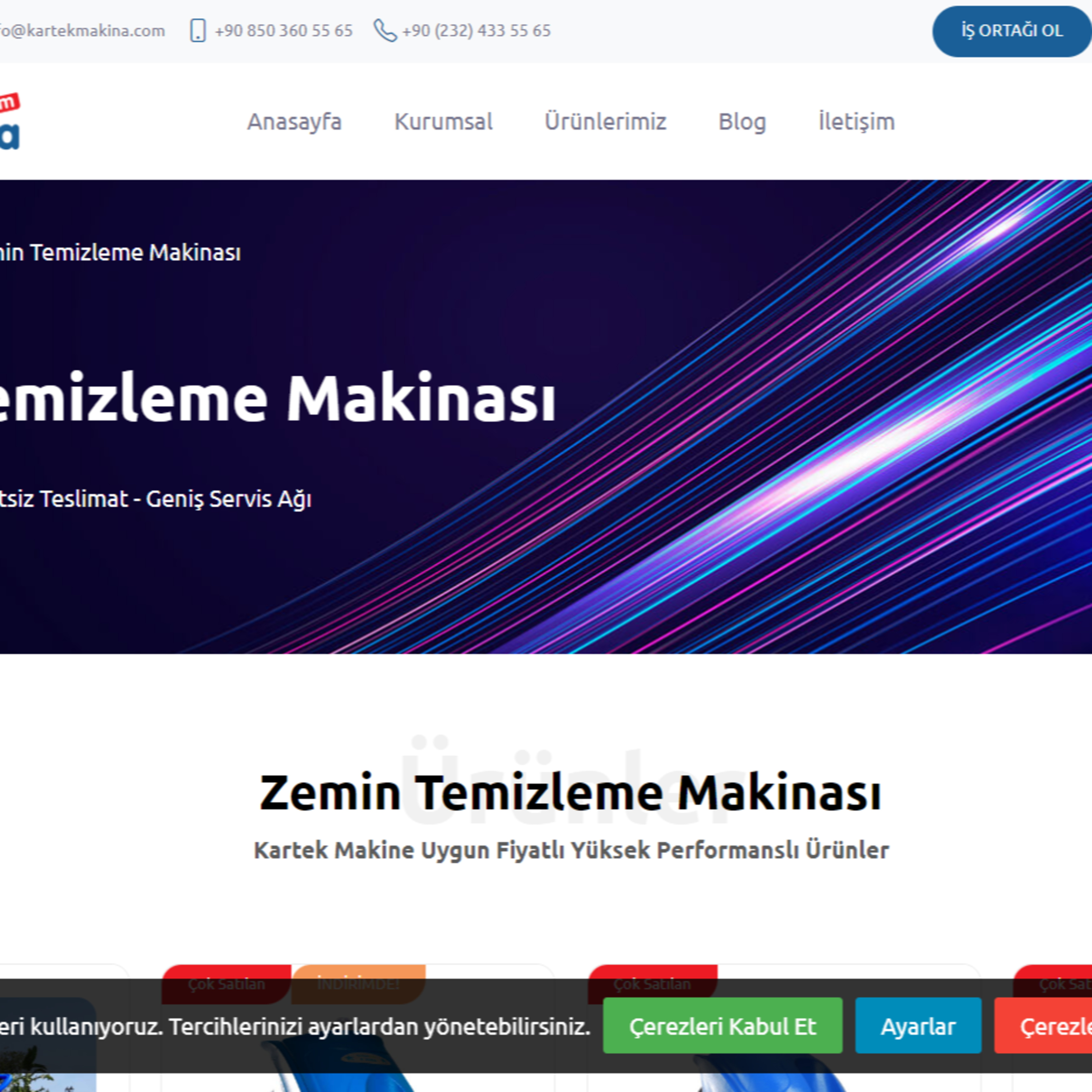Click the +90 850 360 55 65 number
This screenshot has width=1092, height=1092.
click(284, 31)
